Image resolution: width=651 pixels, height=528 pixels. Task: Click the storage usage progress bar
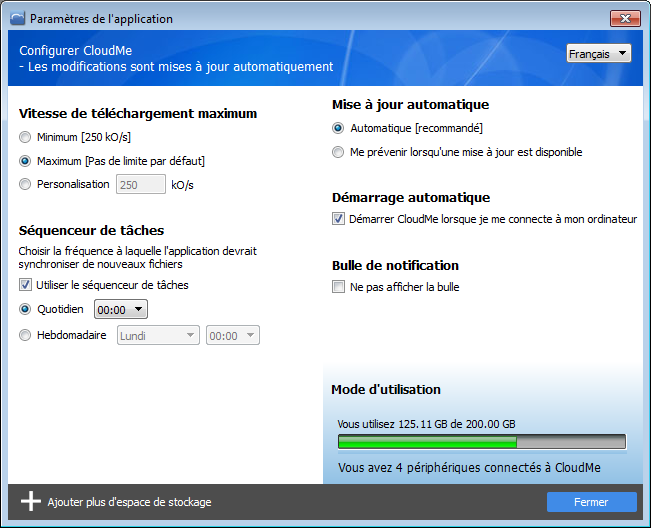pos(482,442)
